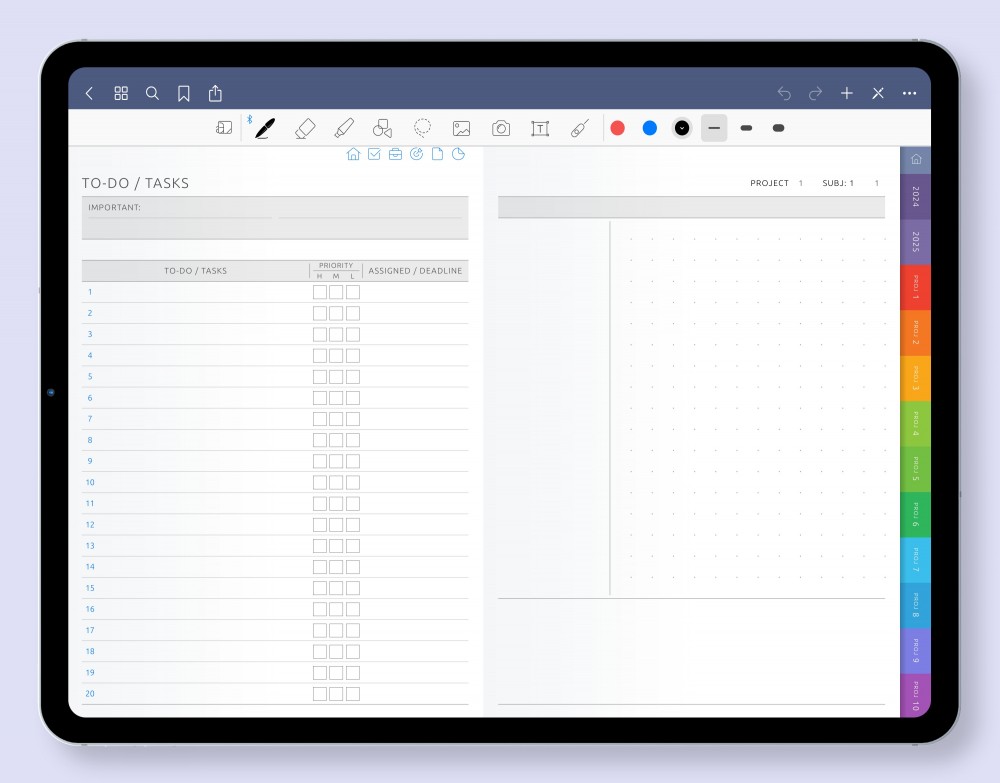Check Low priority box for task 10

(x=353, y=482)
